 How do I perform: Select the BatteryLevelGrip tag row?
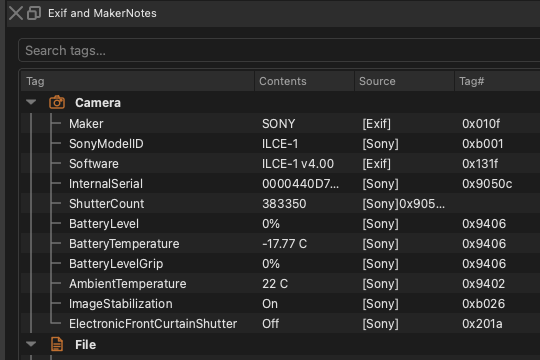(x=280, y=264)
